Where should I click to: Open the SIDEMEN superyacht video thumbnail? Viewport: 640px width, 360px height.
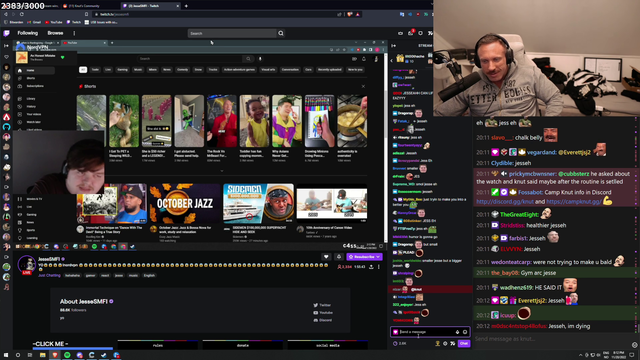tap(258, 203)
